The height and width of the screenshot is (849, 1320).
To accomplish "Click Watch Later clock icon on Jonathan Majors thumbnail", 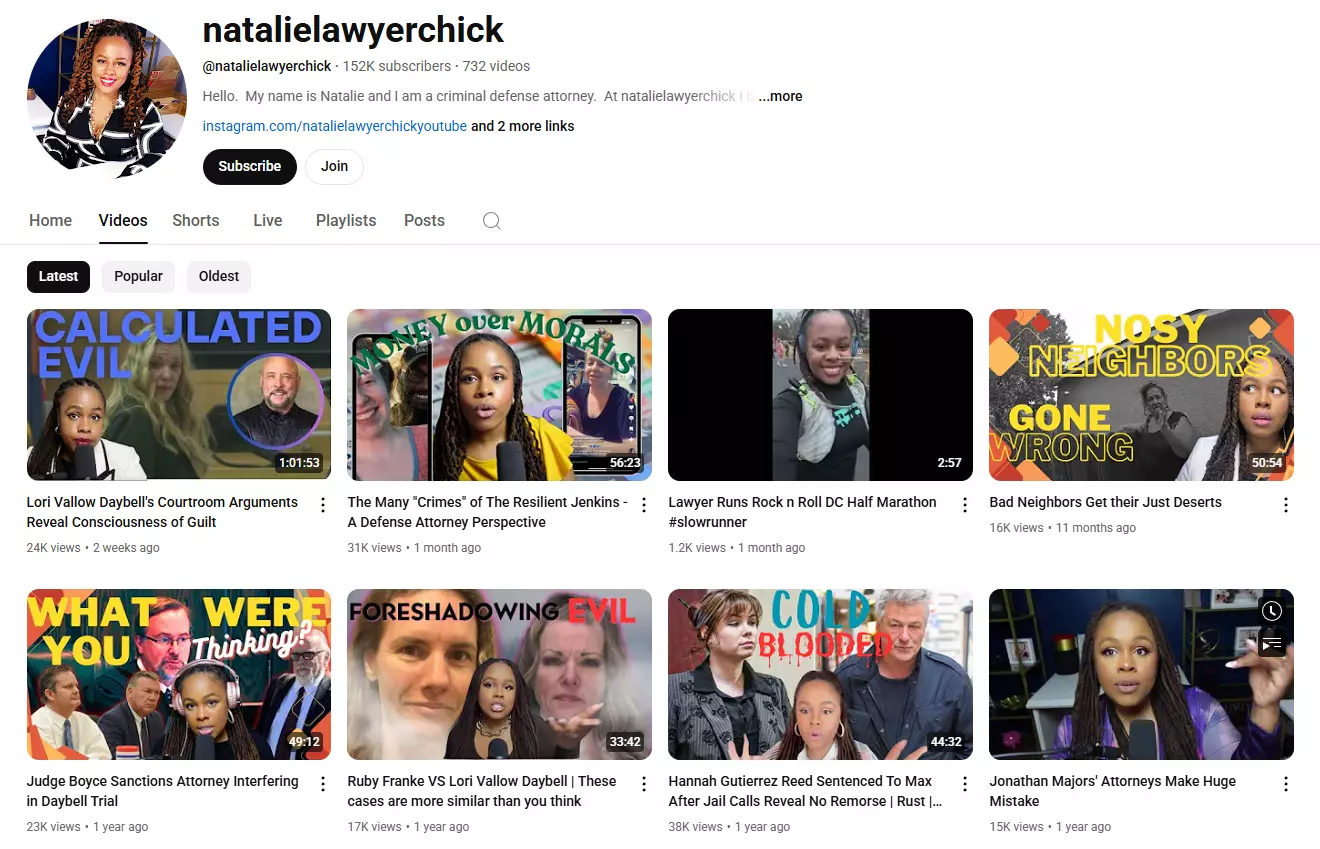I will tap(1271, 611).
